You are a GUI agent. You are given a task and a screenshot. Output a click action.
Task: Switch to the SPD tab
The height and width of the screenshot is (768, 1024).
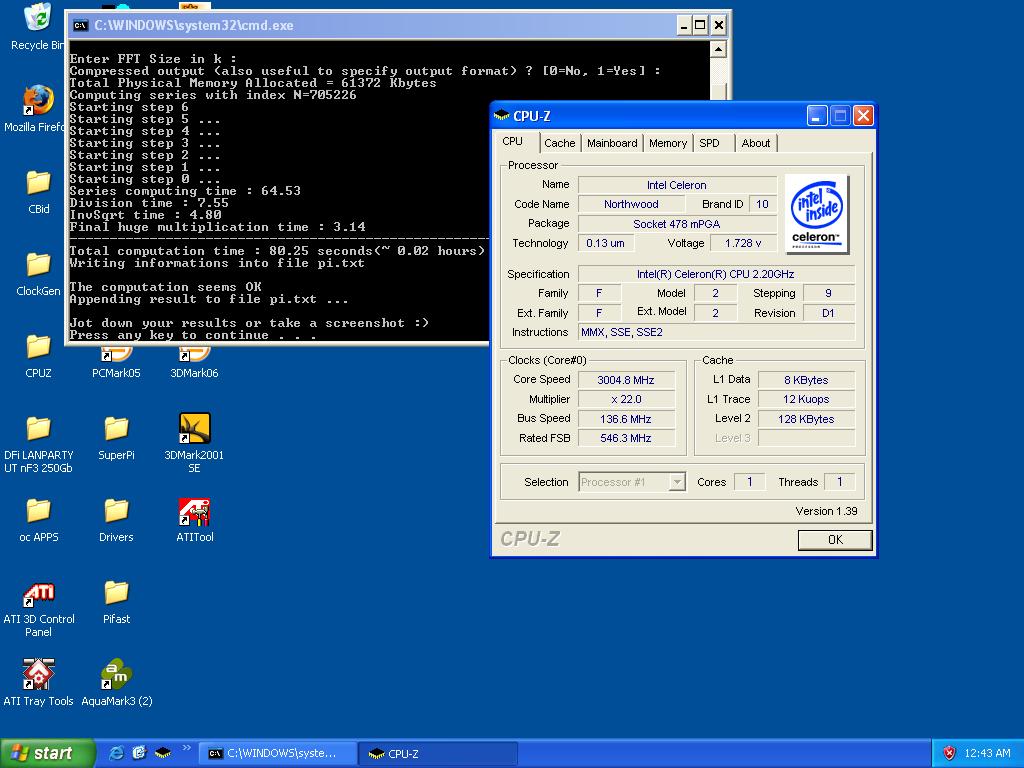(x=709, y=143)
